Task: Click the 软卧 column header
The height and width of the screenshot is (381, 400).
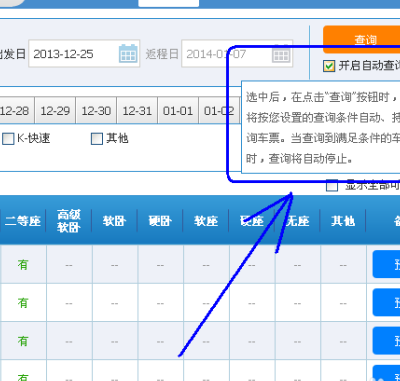Action: coord(114,221)
